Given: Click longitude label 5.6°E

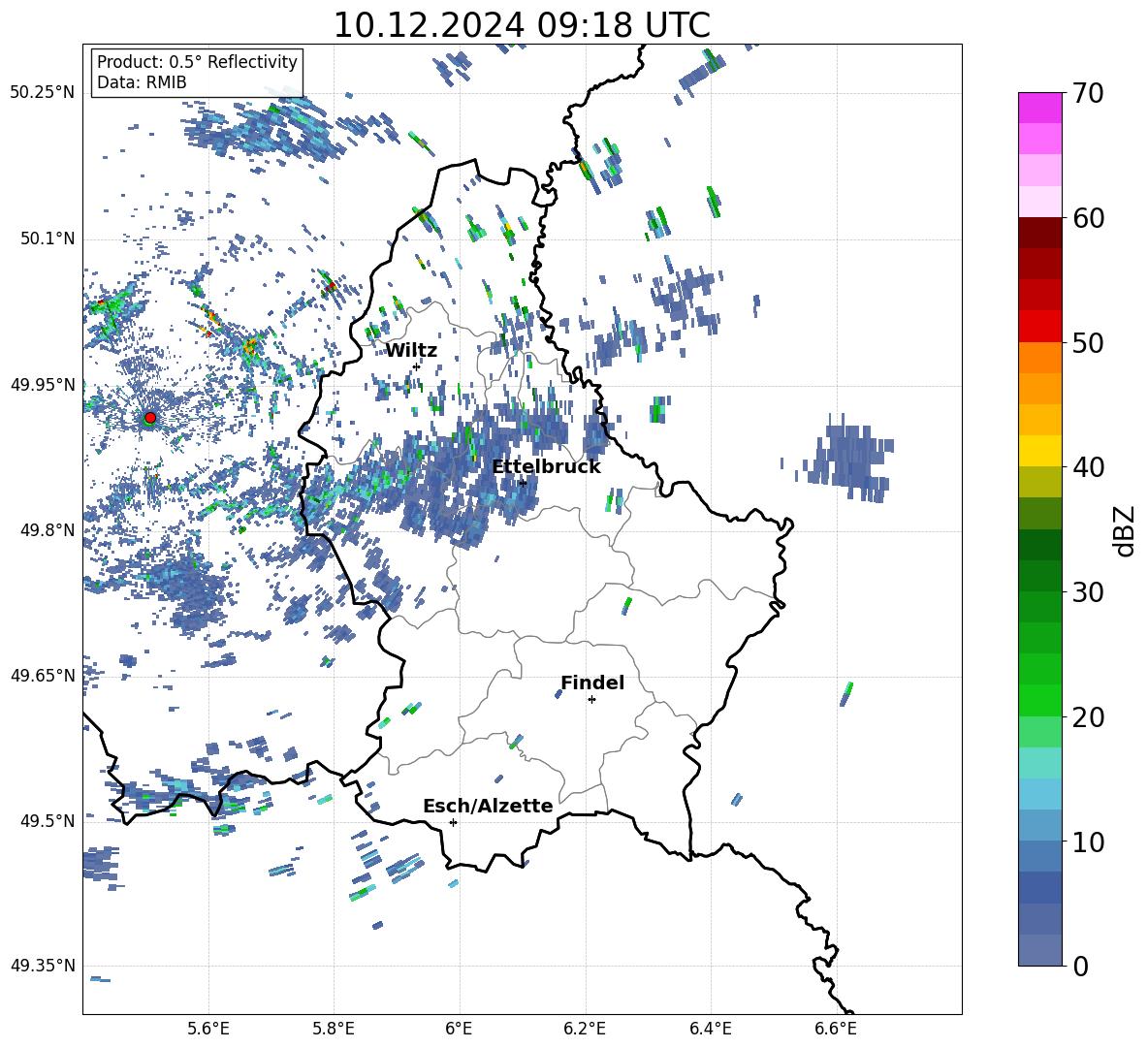Looking at the screenshot, I should click(207, 1029).
